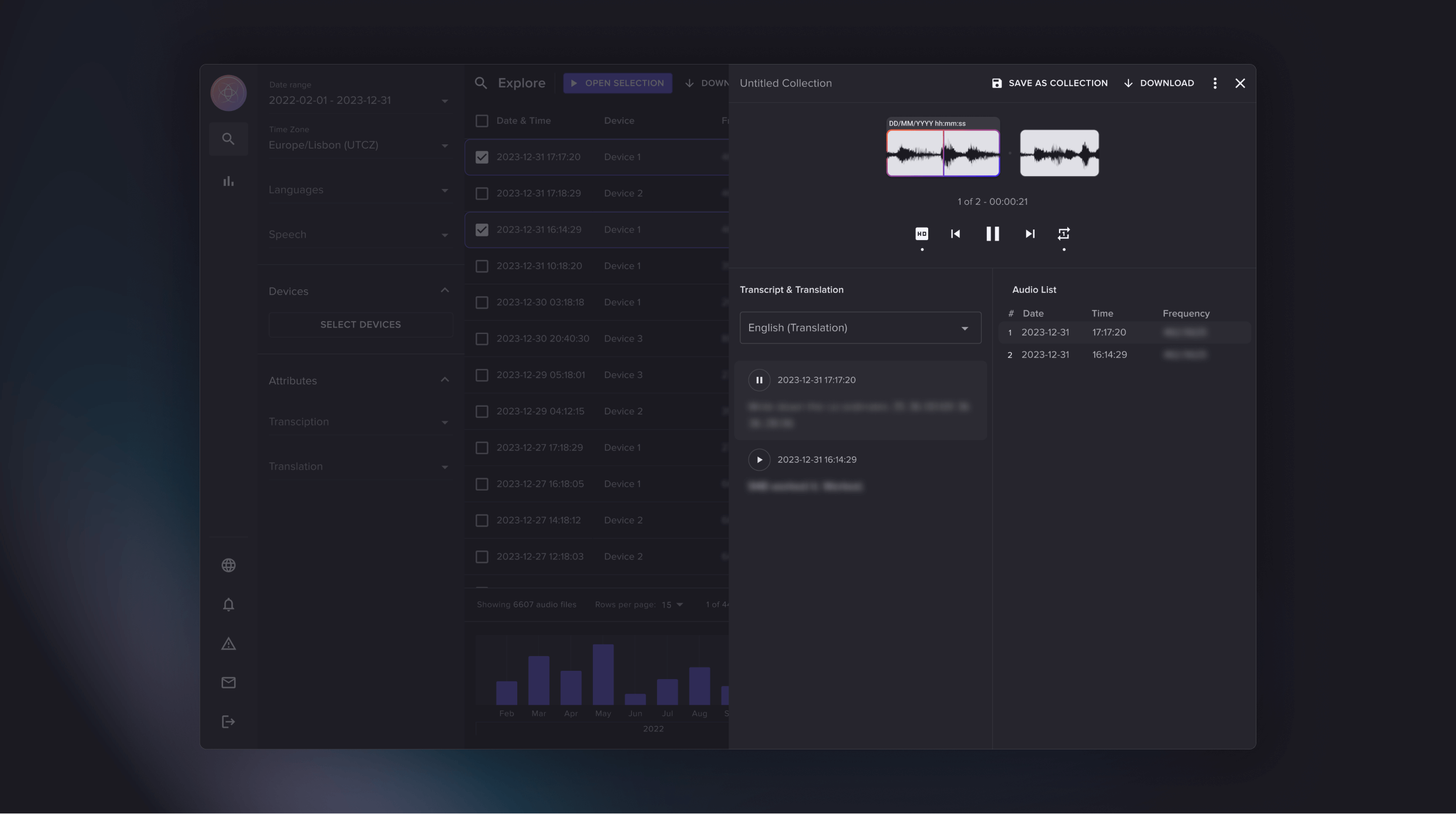Select the second audio waveform thumbnail
This screenshot has width=1456, height=814.
1059,153
